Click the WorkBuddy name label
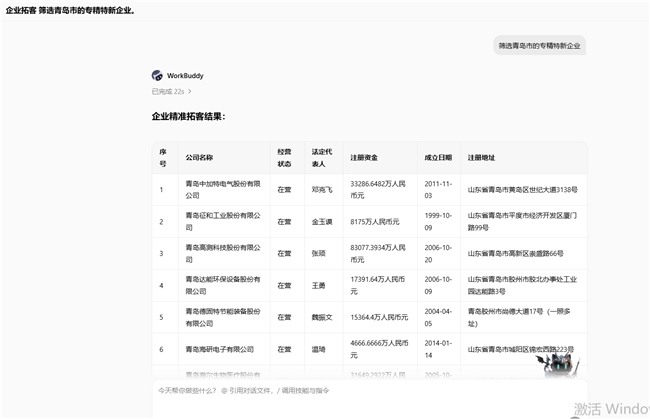This screenshot has height=419, width=650. 185,75
